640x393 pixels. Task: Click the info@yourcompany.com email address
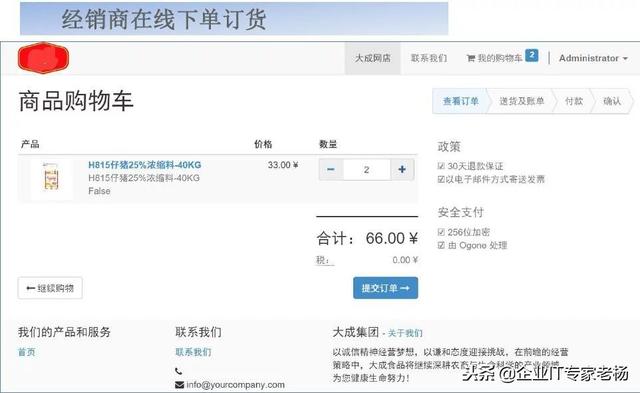pos(236,385)
